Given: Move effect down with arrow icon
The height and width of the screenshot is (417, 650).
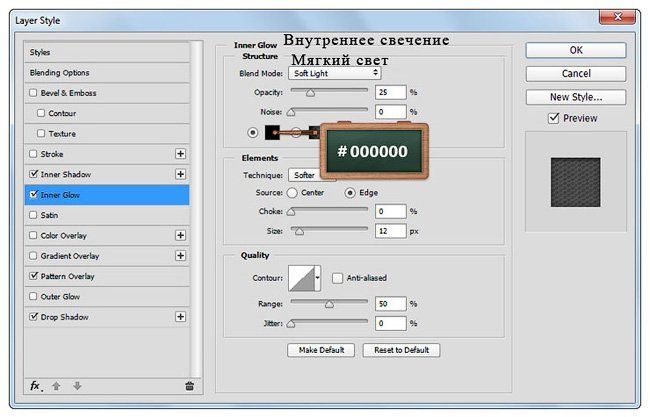Looking at the screenshot, I should (x=77, y=386).
